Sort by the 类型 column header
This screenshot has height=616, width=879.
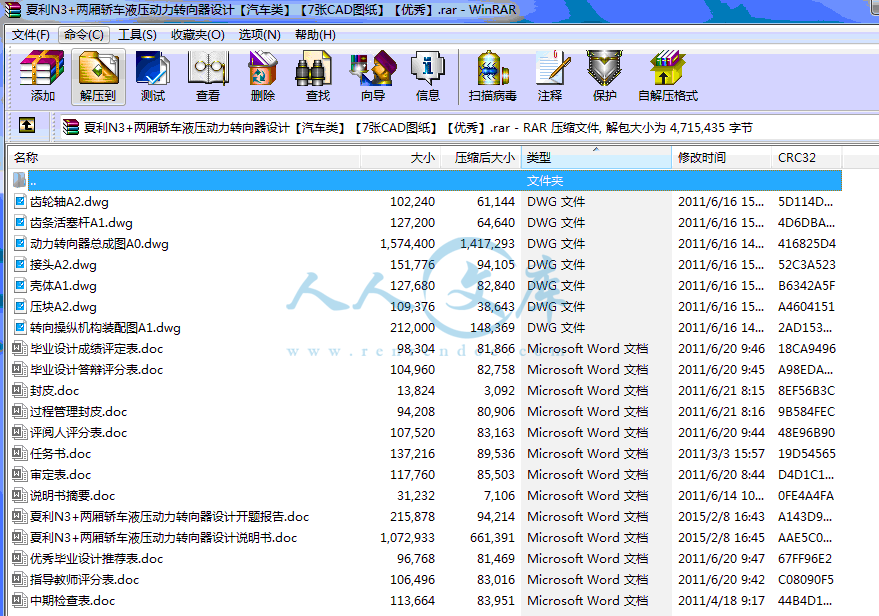[596, 158]
